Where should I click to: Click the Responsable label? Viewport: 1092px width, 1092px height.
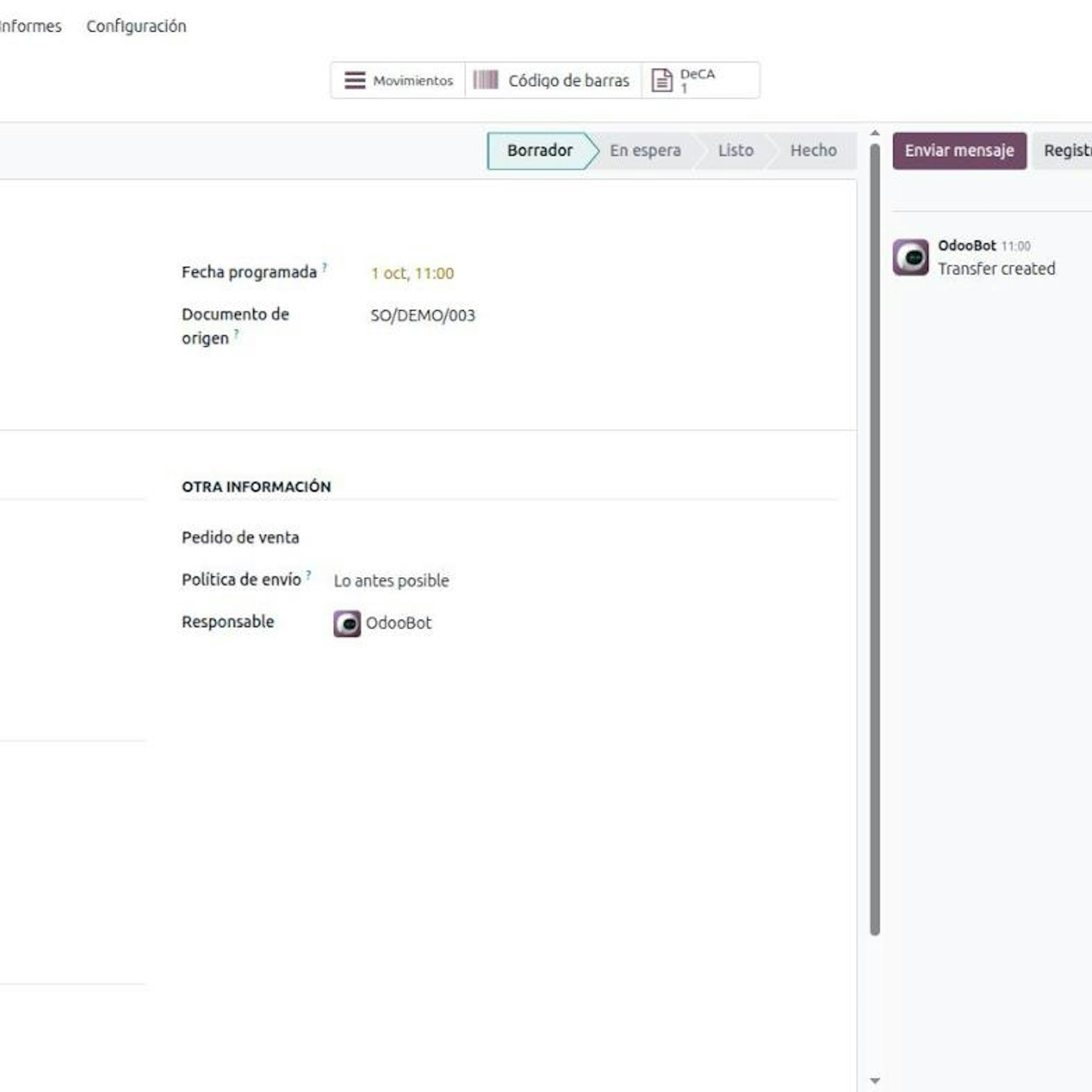coord(228,622)
